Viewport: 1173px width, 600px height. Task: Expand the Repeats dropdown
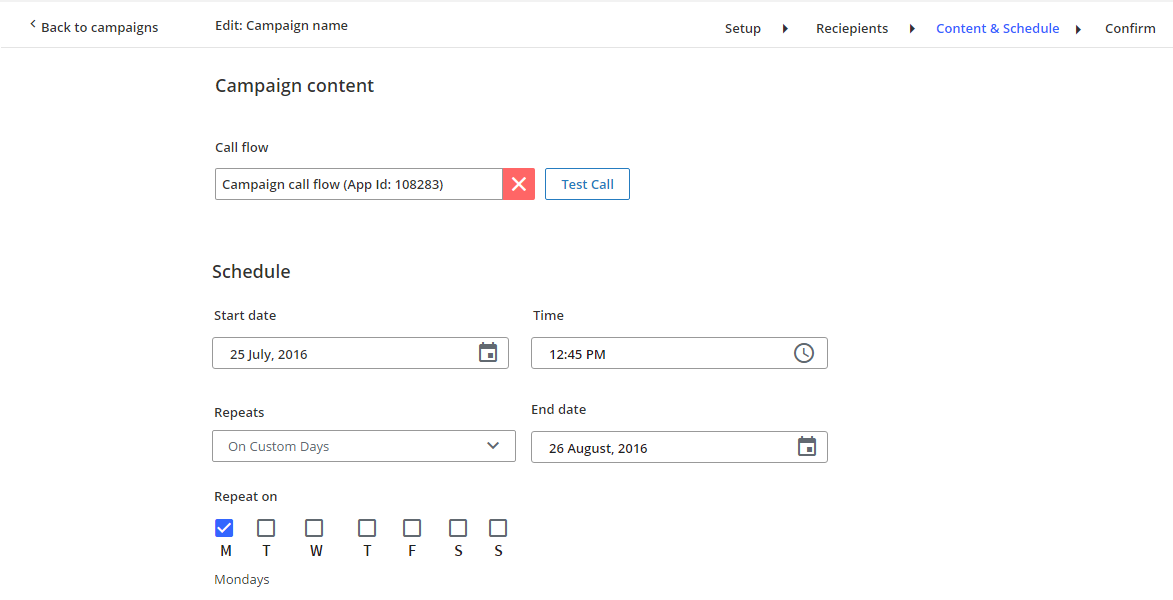pos(364,446)
